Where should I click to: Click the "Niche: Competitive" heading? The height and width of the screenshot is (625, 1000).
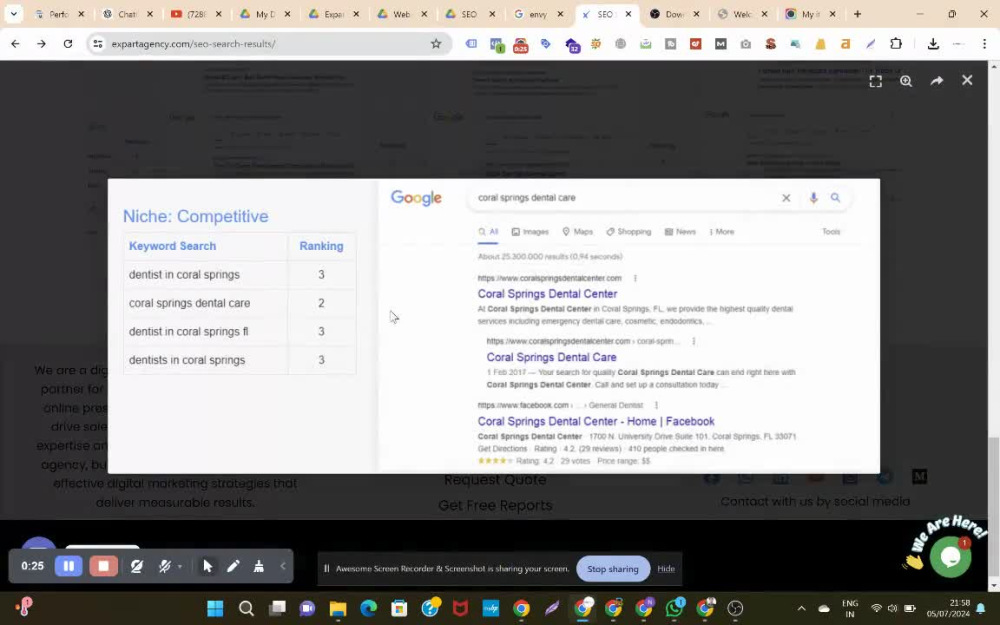196,216
